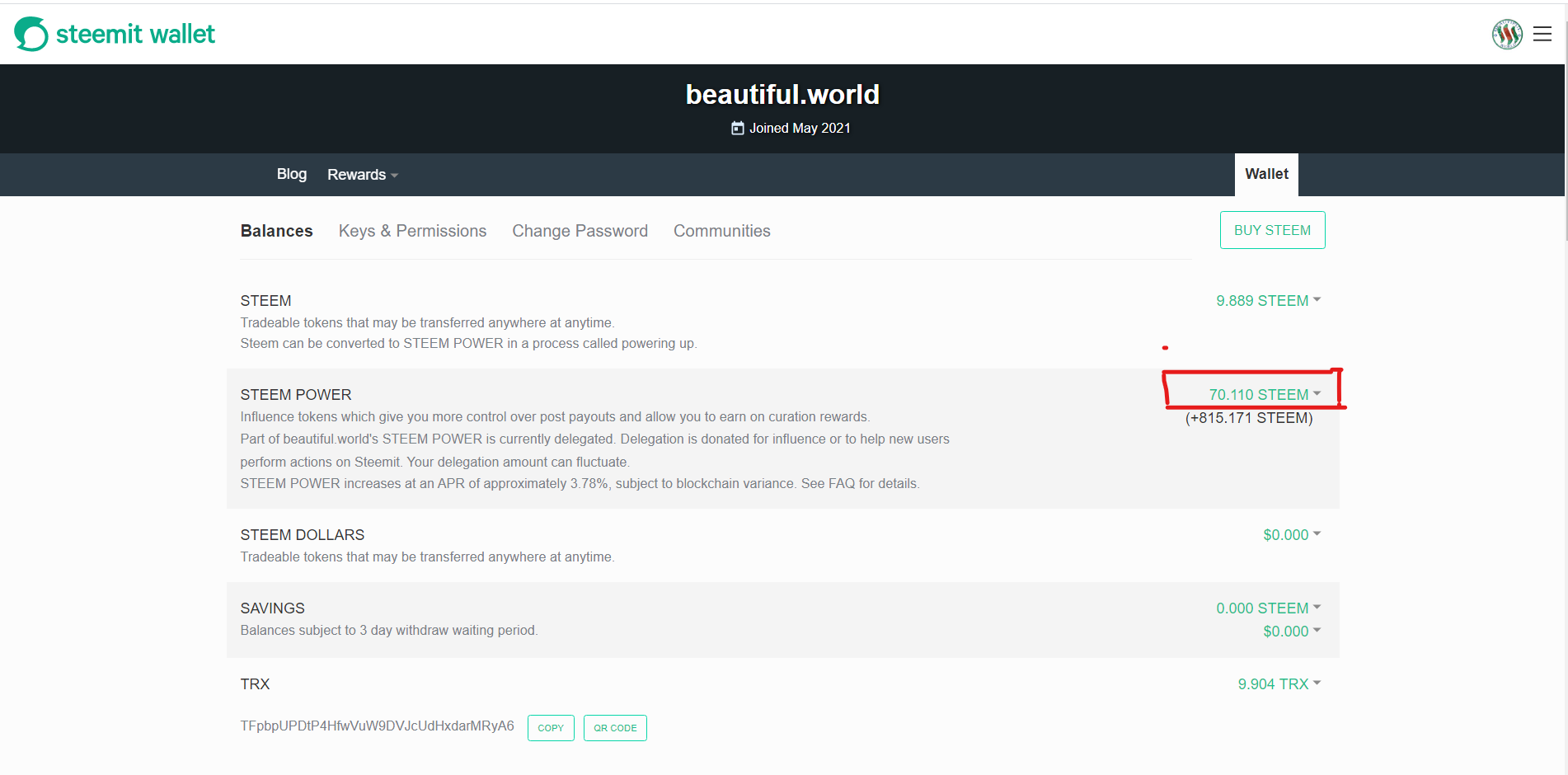Expand the 70.110 STEEM power dropdown
1568x775 pixels.
[1265, 395]
